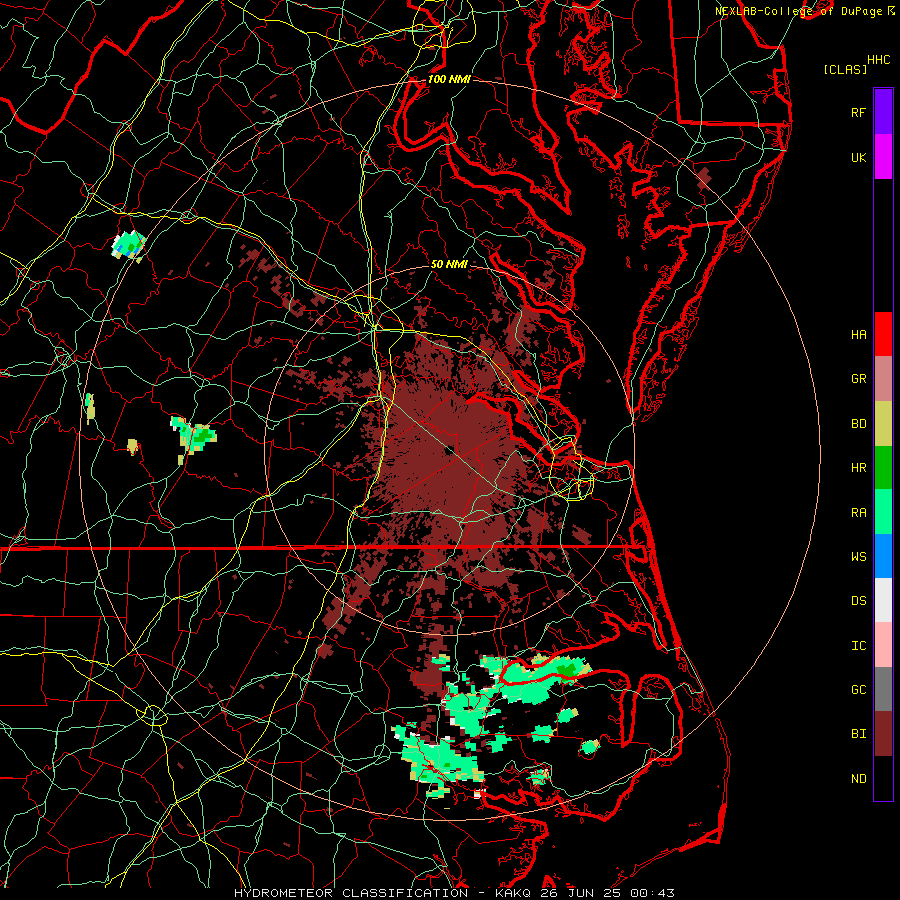
Task: Click the light pink IC legend swatch
Action: coord(883,645)
